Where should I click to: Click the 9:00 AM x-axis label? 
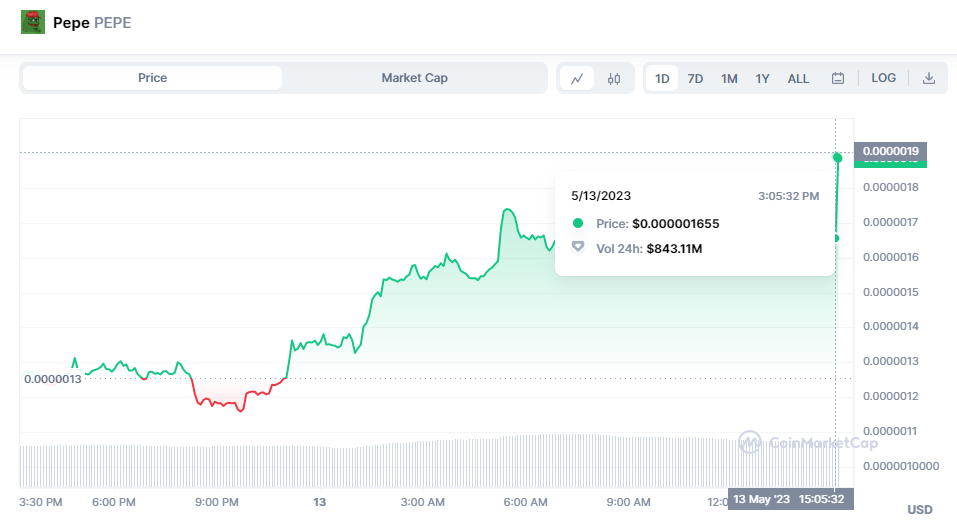(628, 503)
